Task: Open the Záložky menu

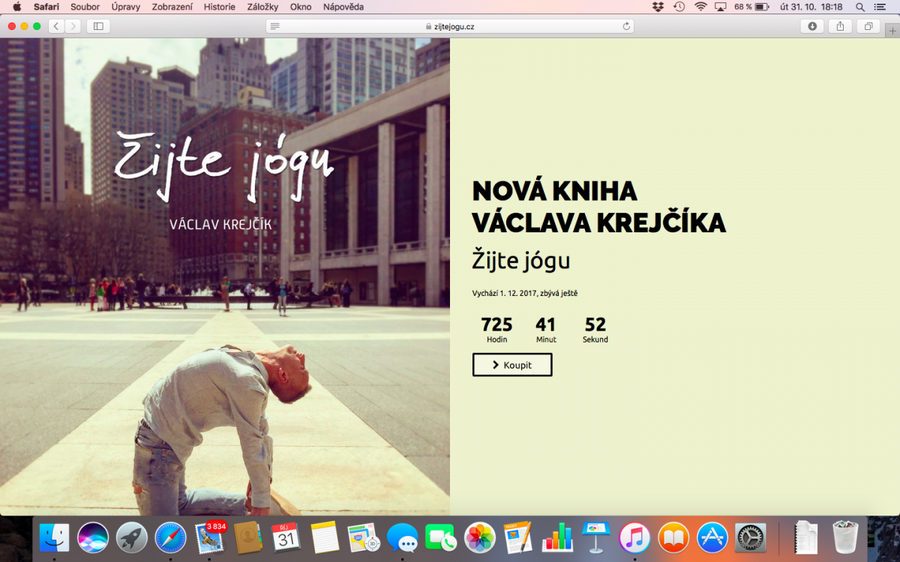Action: point(262,7)
